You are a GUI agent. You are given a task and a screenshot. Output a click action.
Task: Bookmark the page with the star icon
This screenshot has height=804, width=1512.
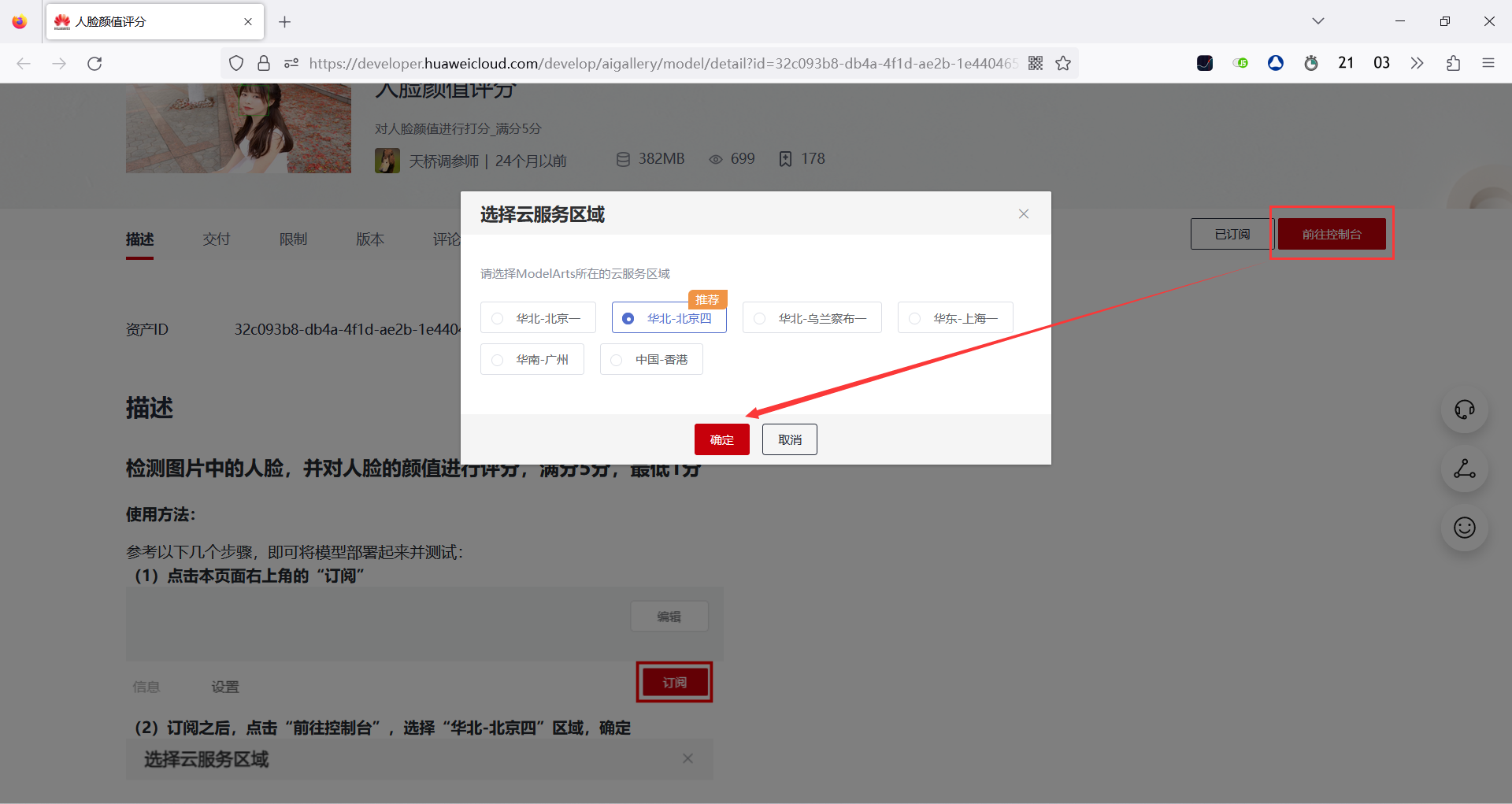click(1063, 63)
